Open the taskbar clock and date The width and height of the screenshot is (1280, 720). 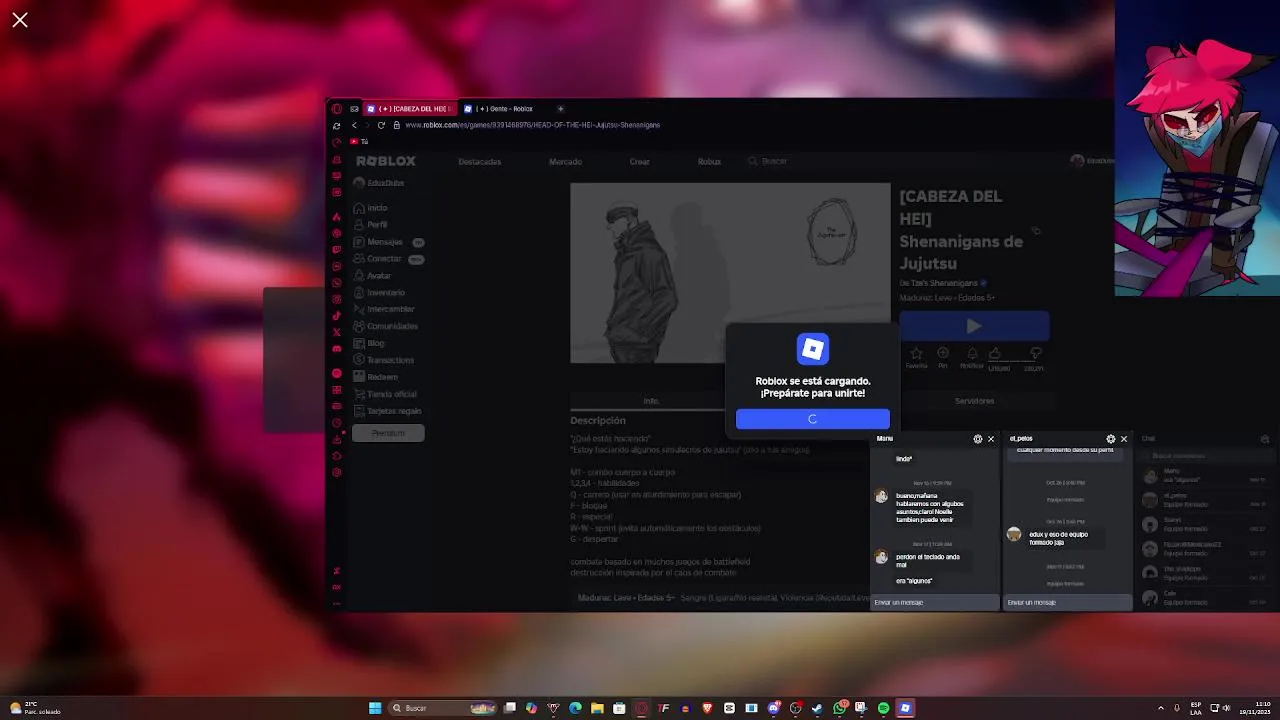click(x=1255, y=708)
